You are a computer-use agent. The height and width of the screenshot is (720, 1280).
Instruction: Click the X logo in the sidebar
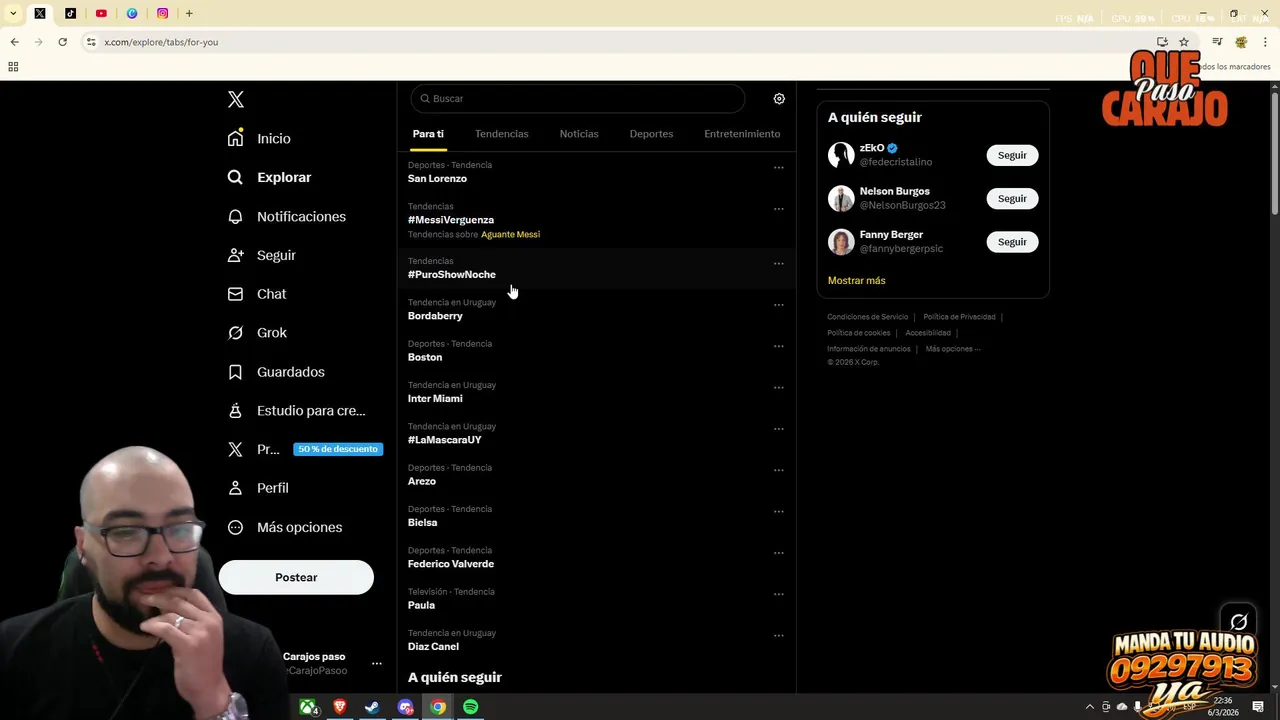click(x=236, y=99)
